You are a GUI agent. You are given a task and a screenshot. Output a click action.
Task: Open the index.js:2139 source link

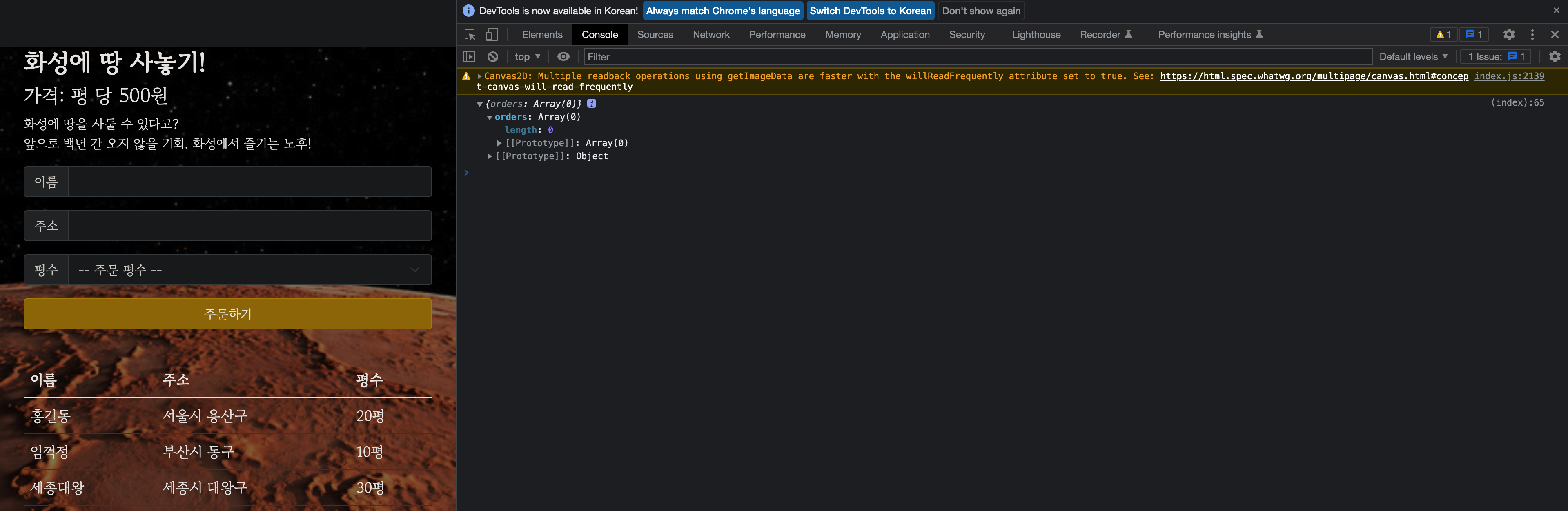pyautogui.click(x=1509, y=76)
